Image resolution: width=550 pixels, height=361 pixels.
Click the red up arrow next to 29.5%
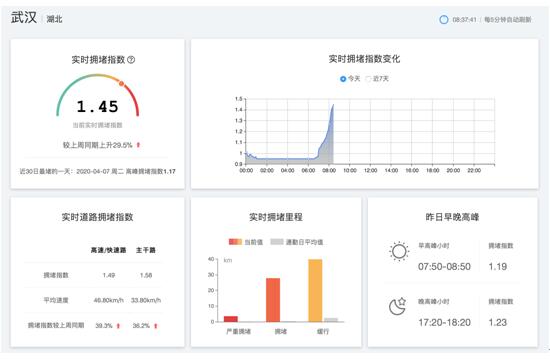[138, 145]
